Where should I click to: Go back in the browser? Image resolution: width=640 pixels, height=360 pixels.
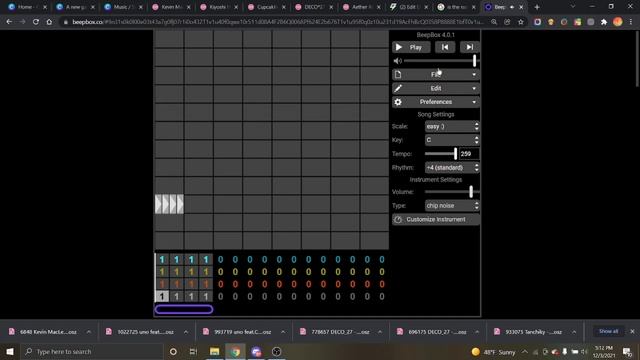click(x=9, y=22)
